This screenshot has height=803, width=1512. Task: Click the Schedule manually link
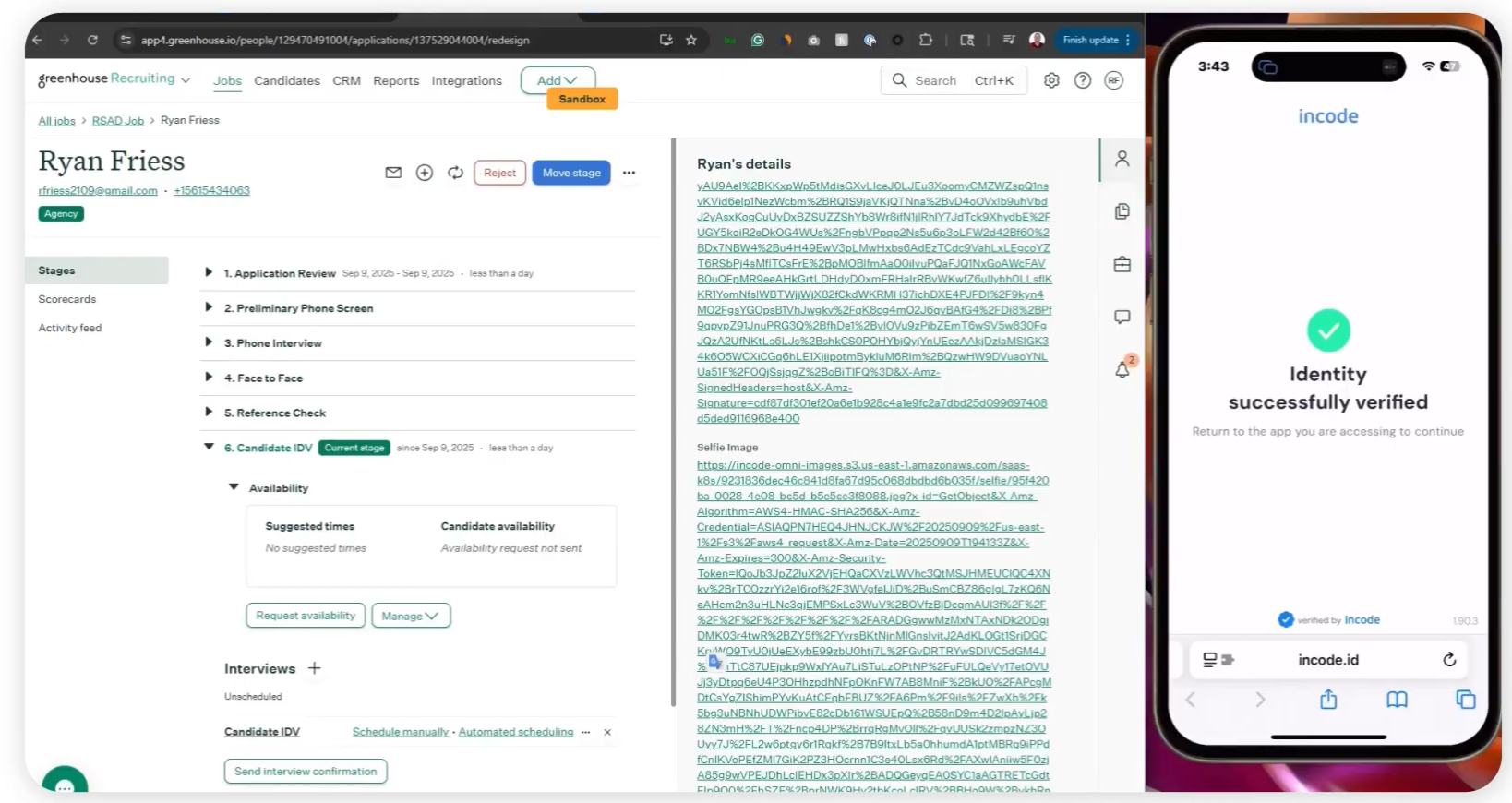[x=401, y=732]
